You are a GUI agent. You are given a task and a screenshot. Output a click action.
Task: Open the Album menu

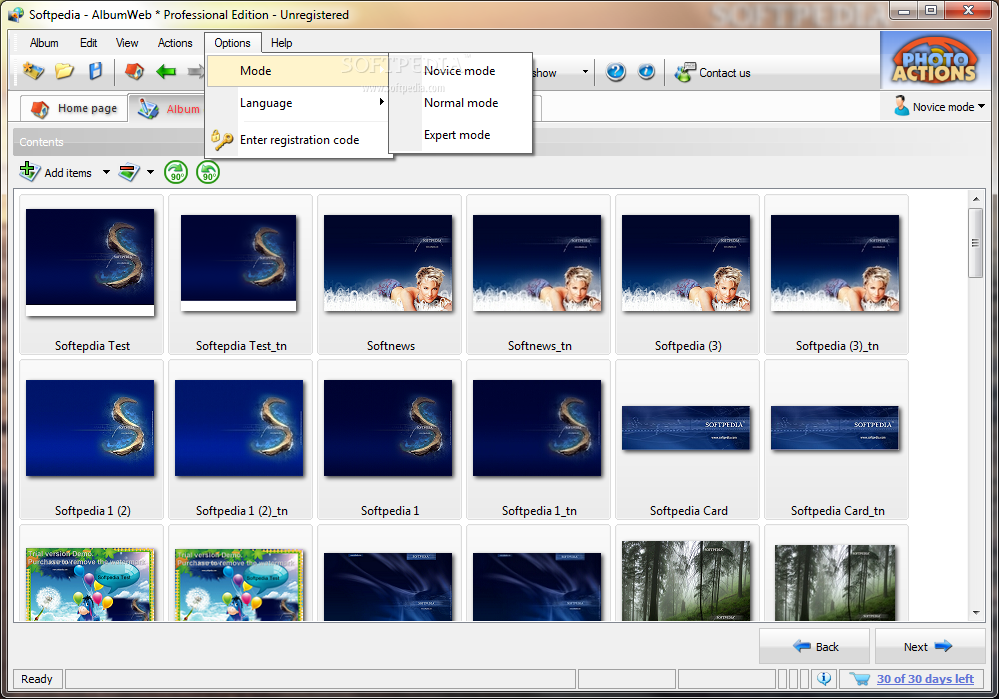pos(44,43)
